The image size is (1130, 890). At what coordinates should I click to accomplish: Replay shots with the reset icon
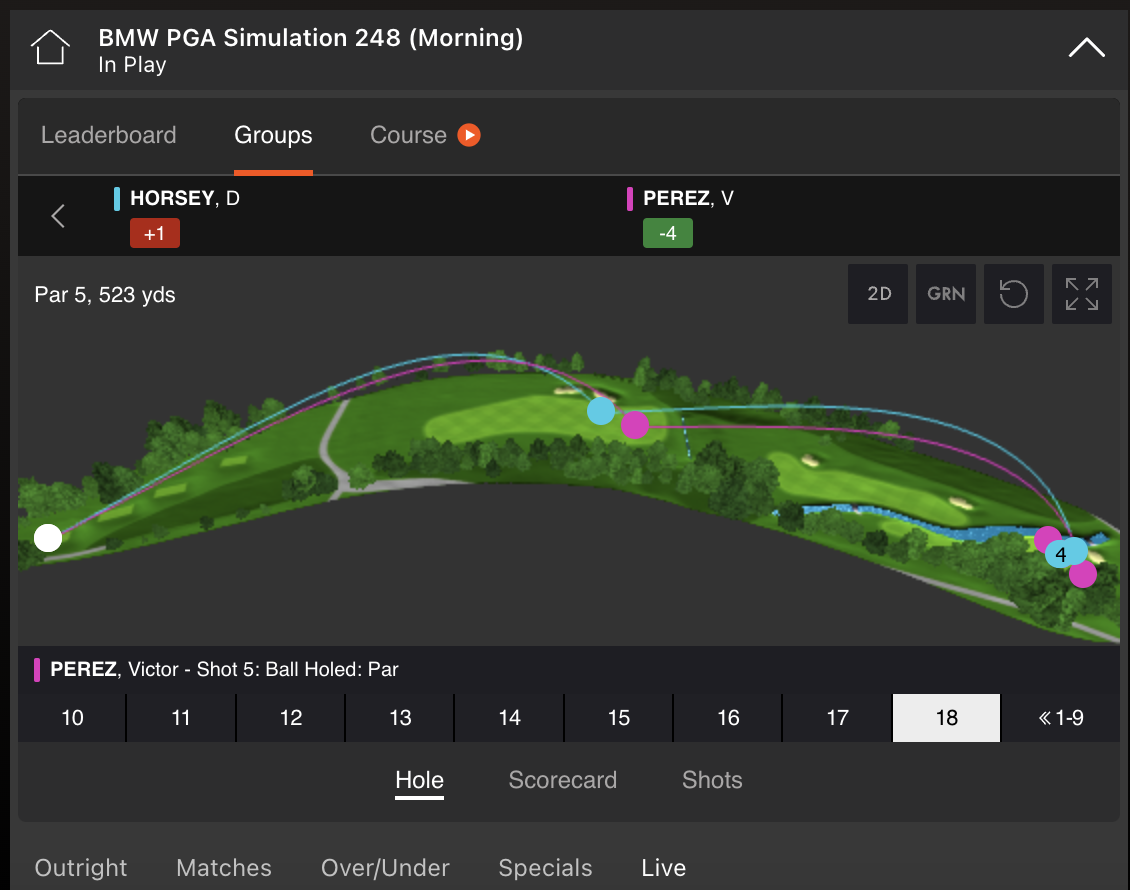(x=1013, y=294)
